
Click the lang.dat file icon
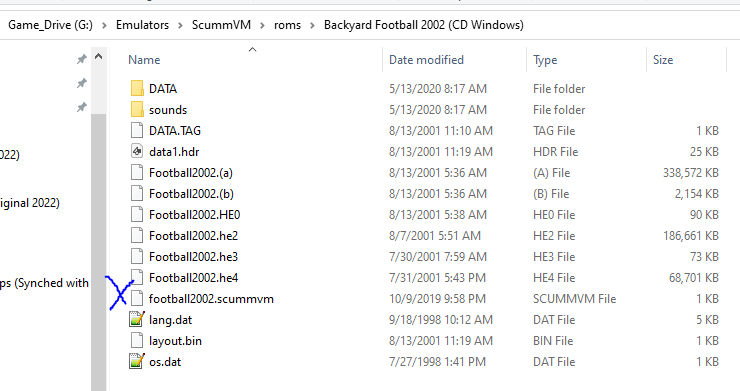click(x=137, y=320)
